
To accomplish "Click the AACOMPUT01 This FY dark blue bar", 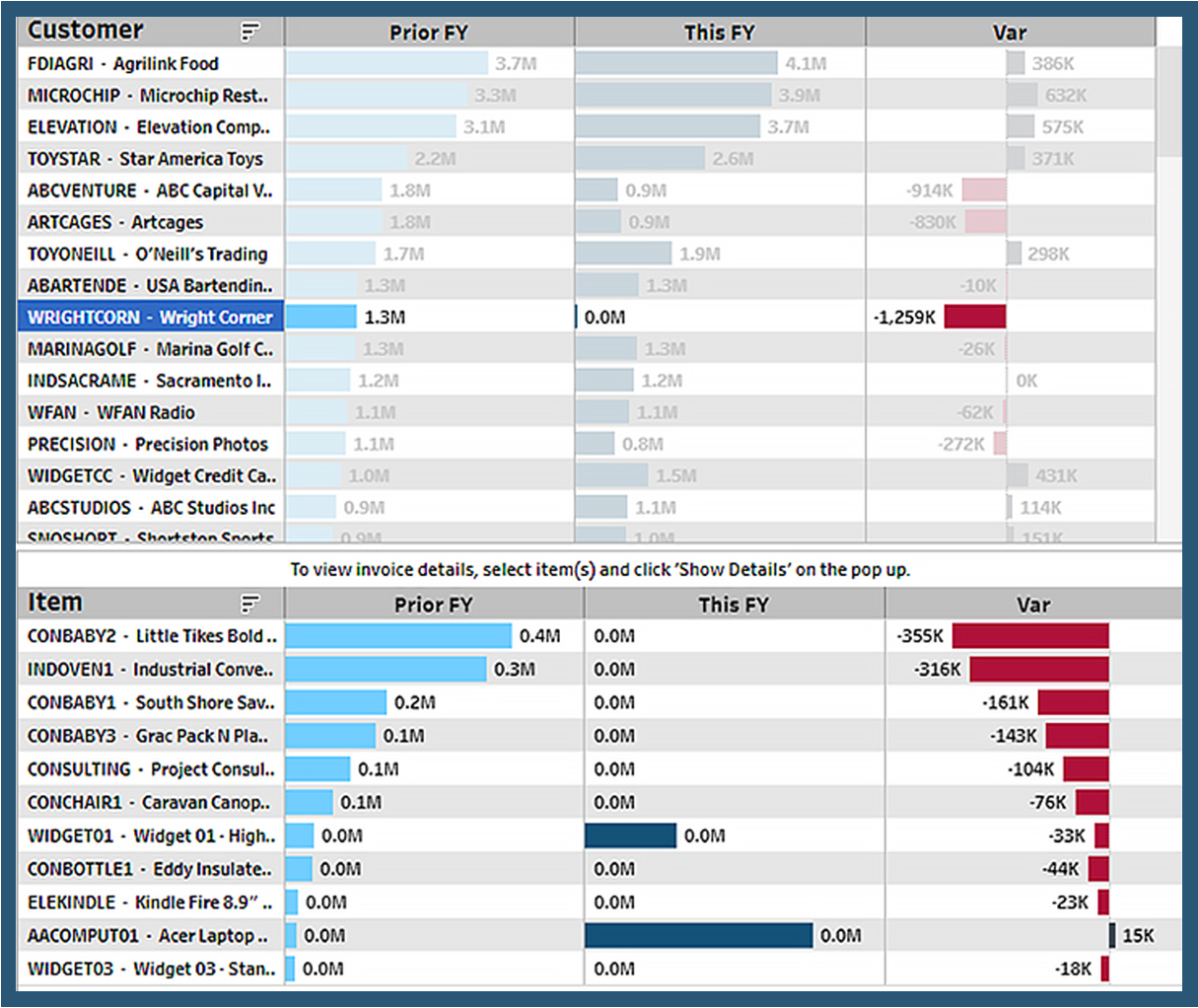I will [x=698, y=935].
